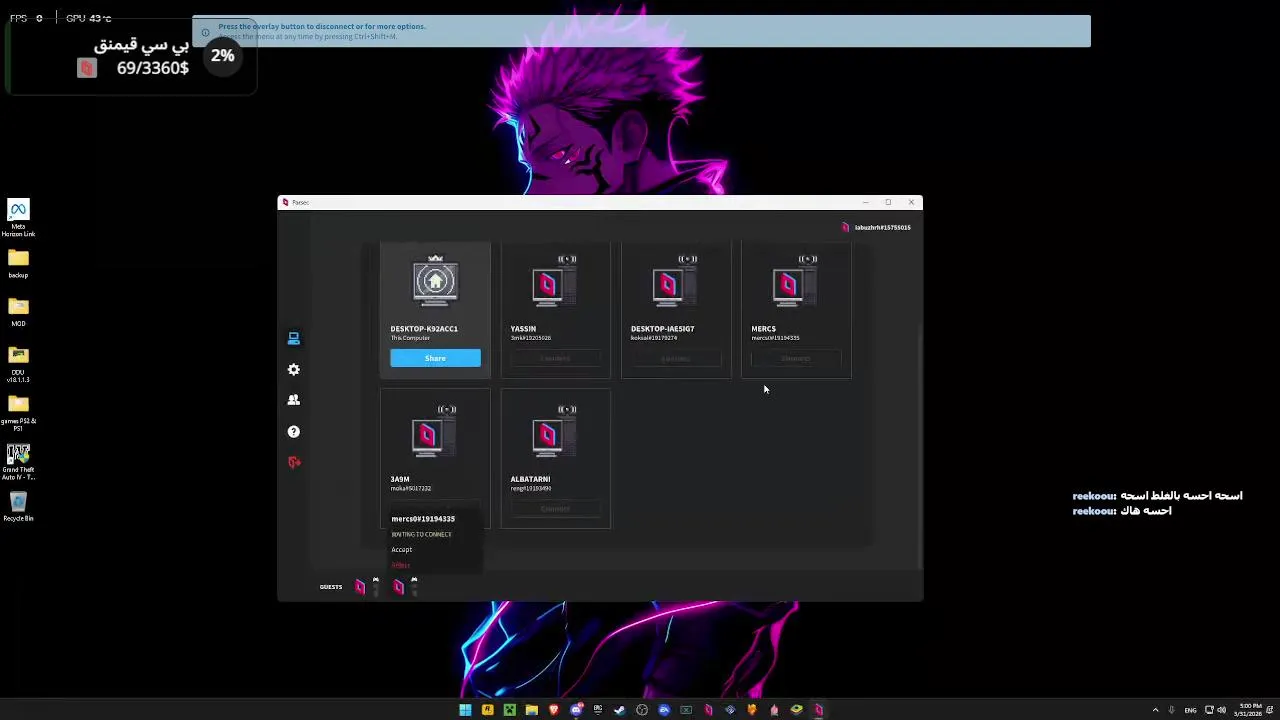Screen dimensions: 1280x720
Task: Click the red icon in donation goal widget
Action: [87, 68]
